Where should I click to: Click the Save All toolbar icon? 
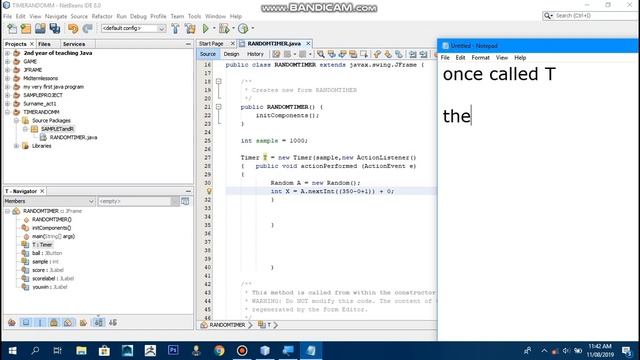coord(55,28)
